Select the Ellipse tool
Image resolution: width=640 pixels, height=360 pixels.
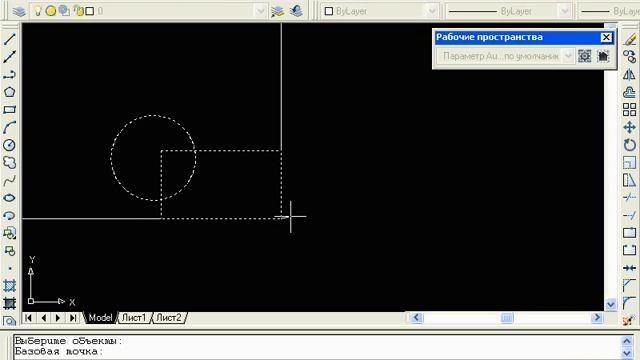point(9,198)
